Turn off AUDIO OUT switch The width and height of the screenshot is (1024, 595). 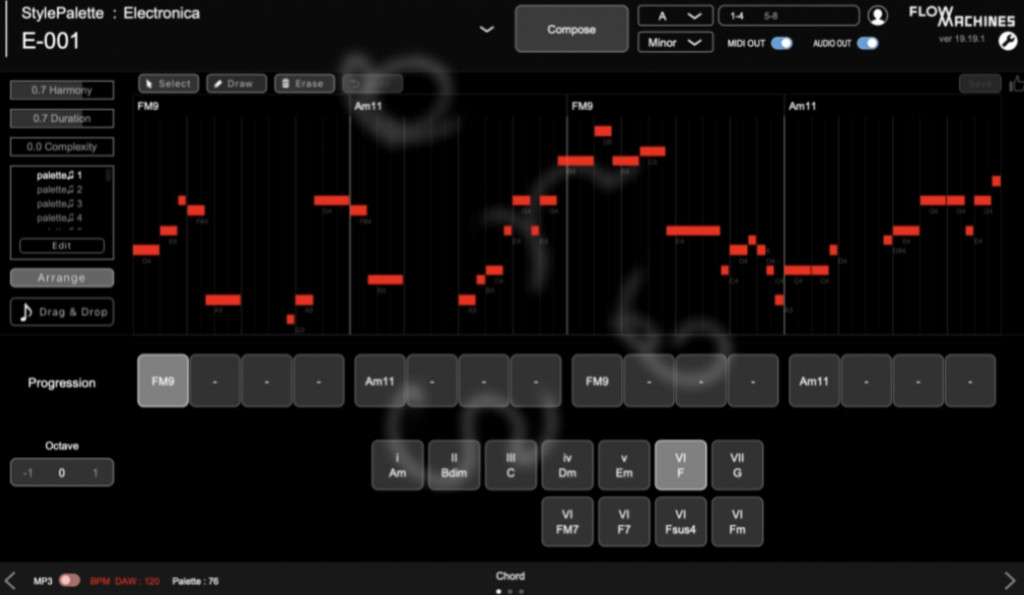(867, 43)
